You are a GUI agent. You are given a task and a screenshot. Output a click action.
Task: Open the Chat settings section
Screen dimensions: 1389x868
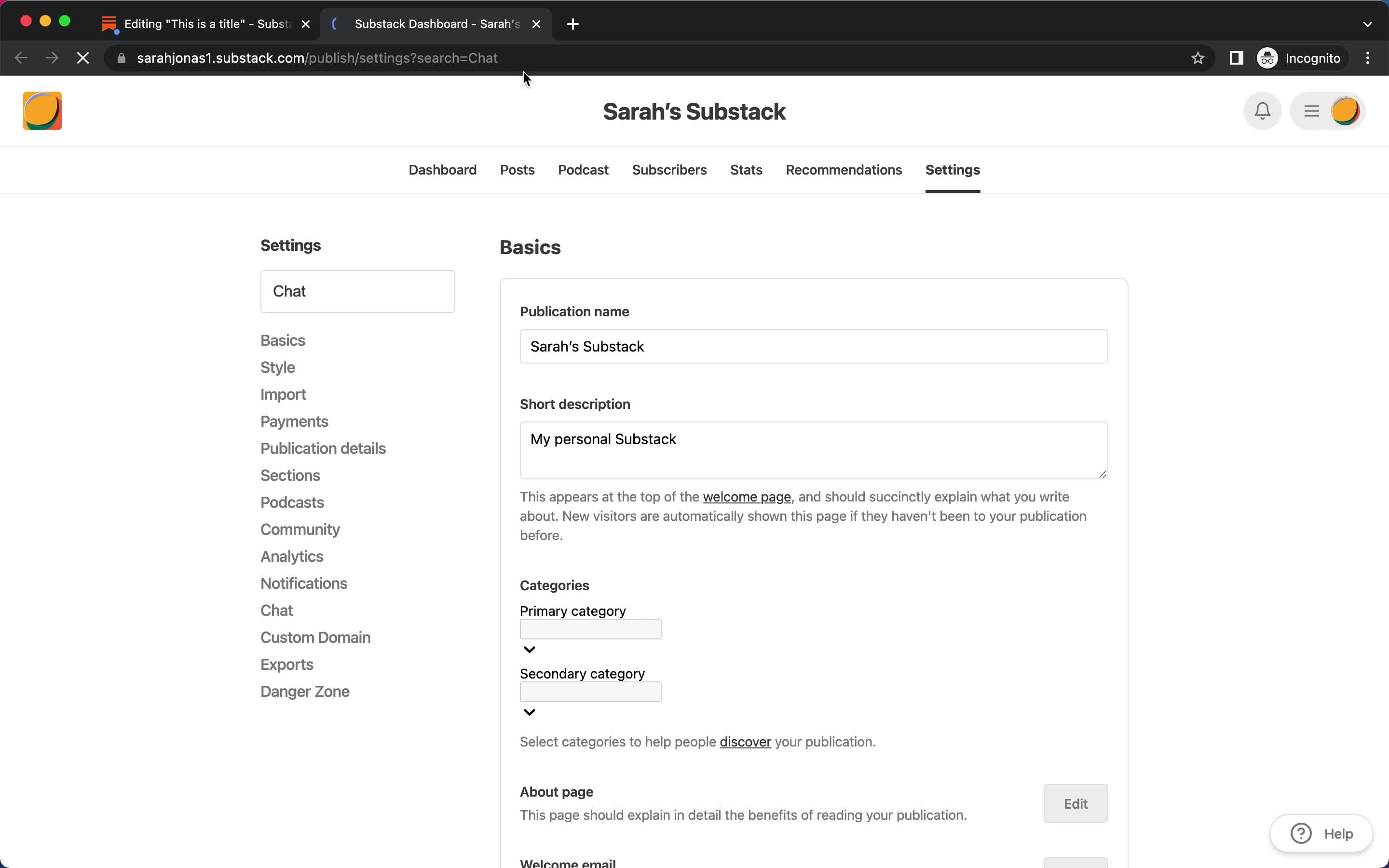277,610
